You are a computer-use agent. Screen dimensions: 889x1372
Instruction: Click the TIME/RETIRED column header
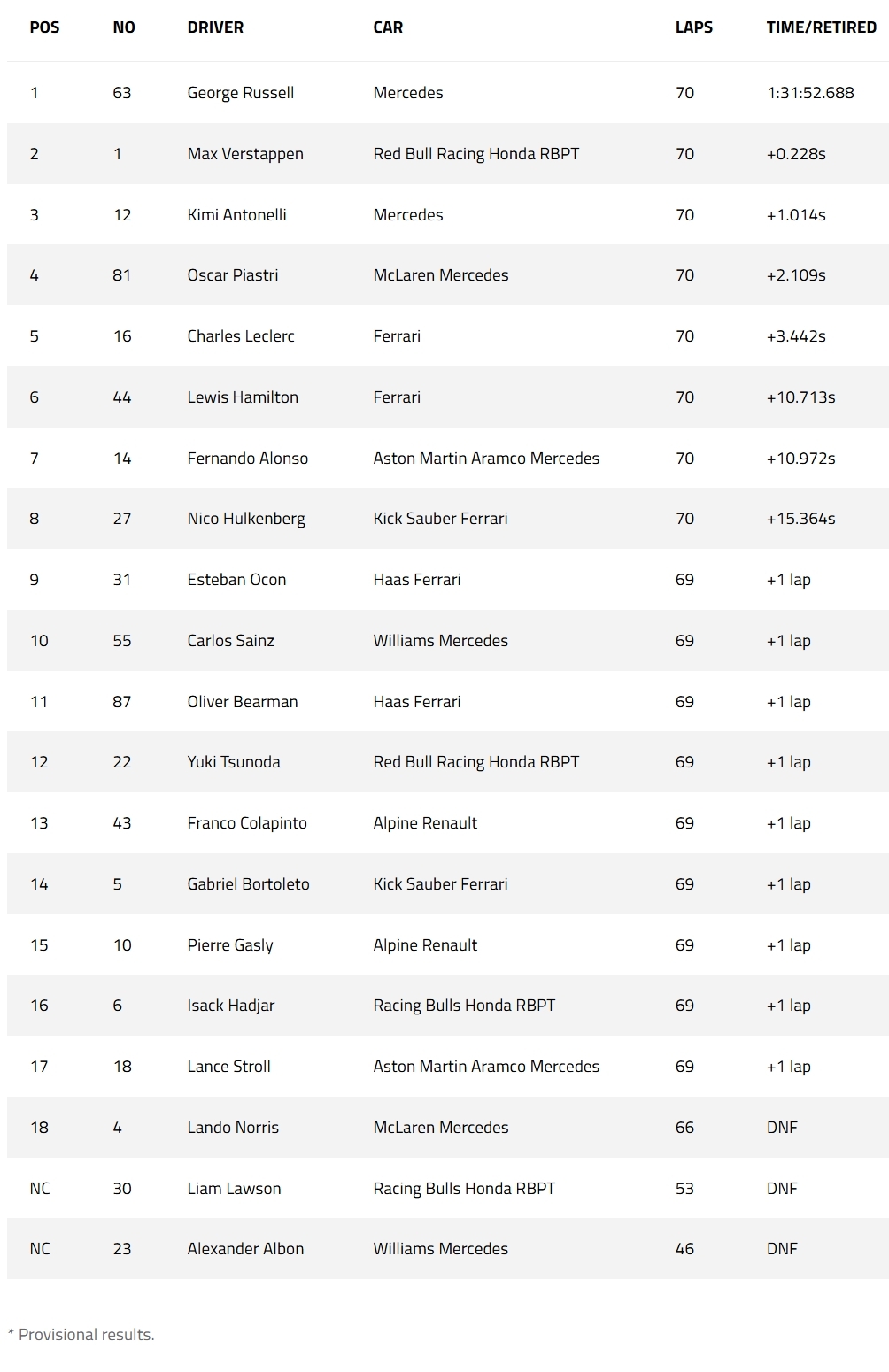pyautogui.click(x=821, y=27)
